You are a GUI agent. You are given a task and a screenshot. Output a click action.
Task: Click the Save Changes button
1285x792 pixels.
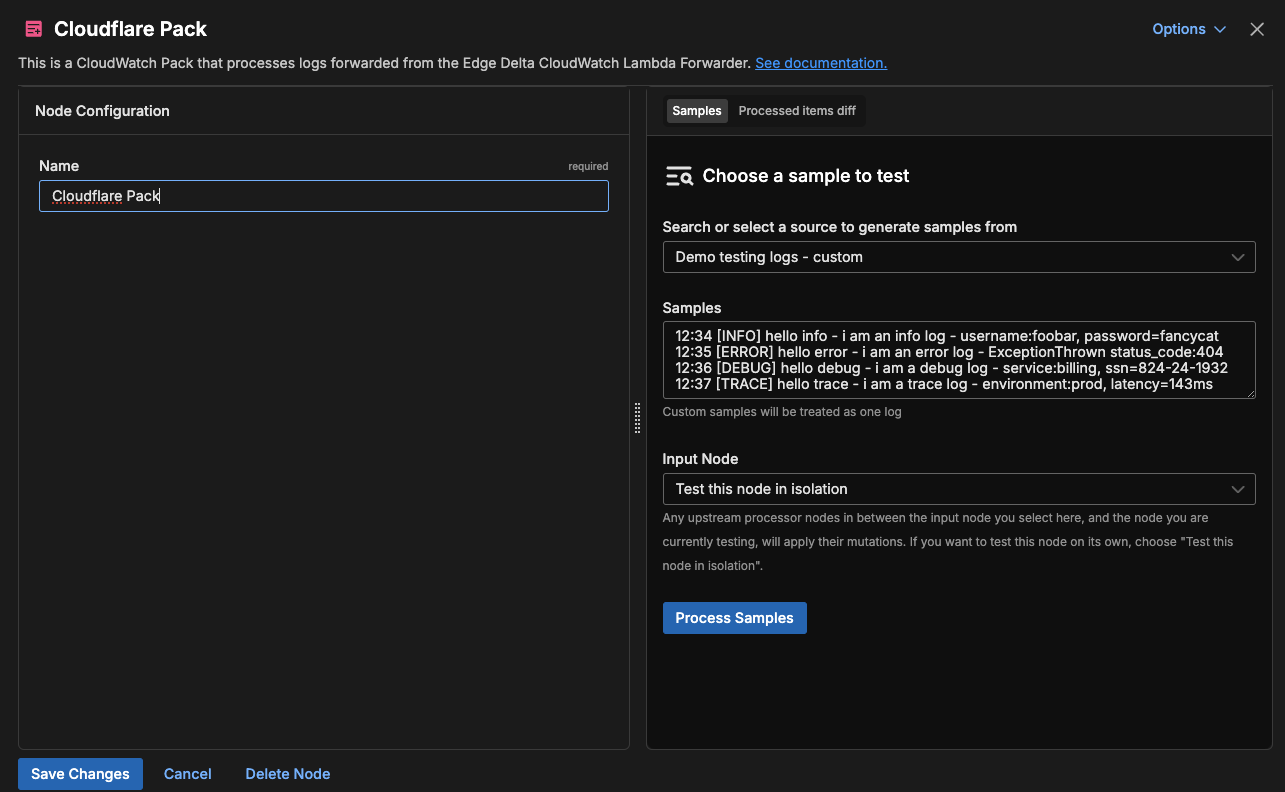(80, 774)
